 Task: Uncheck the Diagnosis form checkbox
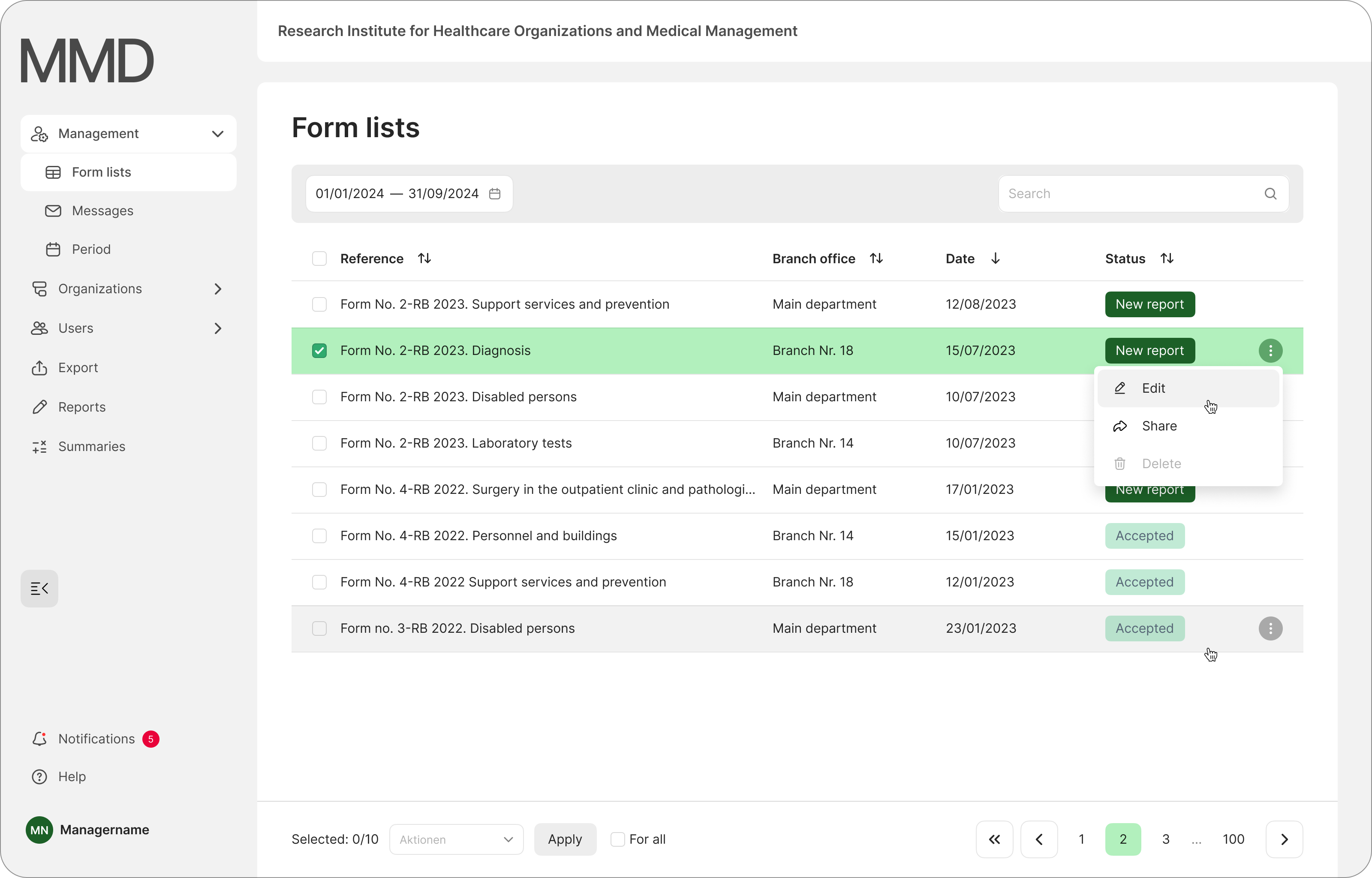click(x=319, y=351)
